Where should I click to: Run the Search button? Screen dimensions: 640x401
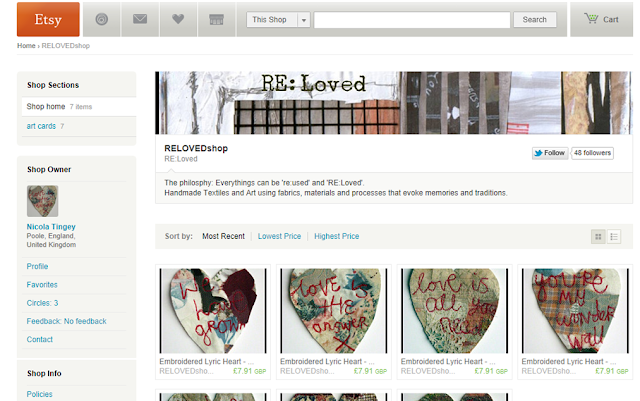(x=534, y=20)
